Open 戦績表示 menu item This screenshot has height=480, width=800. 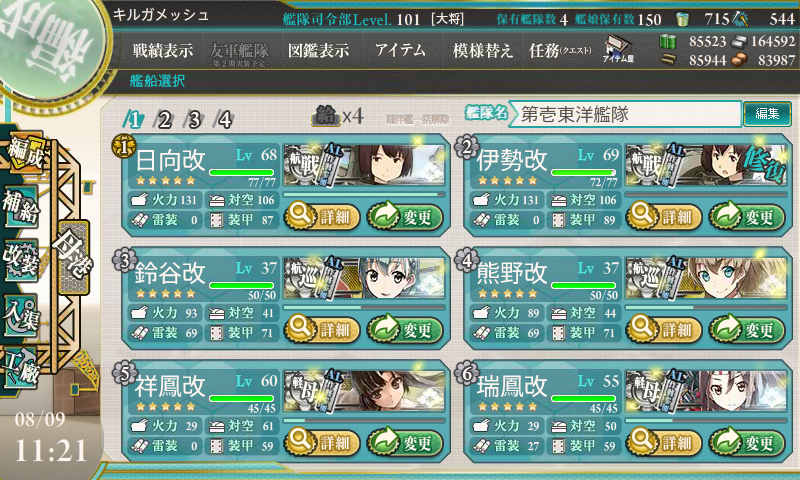point(162,50)
